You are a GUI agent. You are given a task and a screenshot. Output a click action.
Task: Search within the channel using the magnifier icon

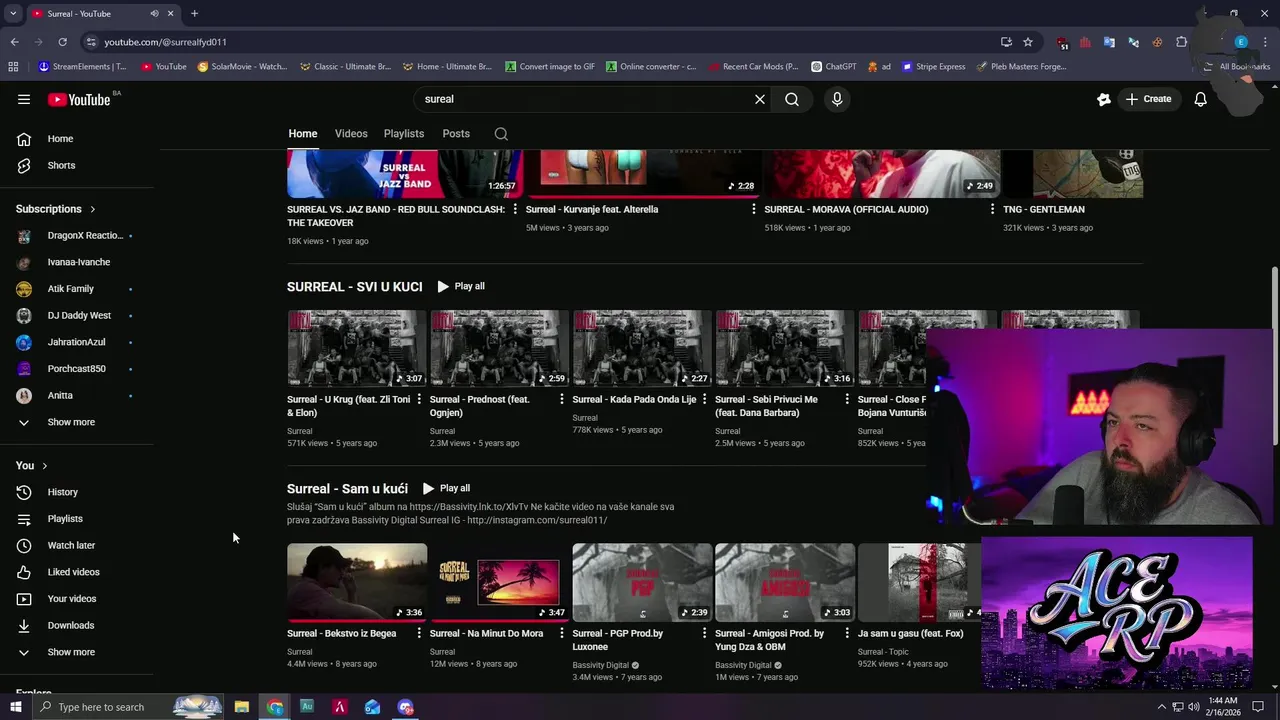[x=501, y=134]
